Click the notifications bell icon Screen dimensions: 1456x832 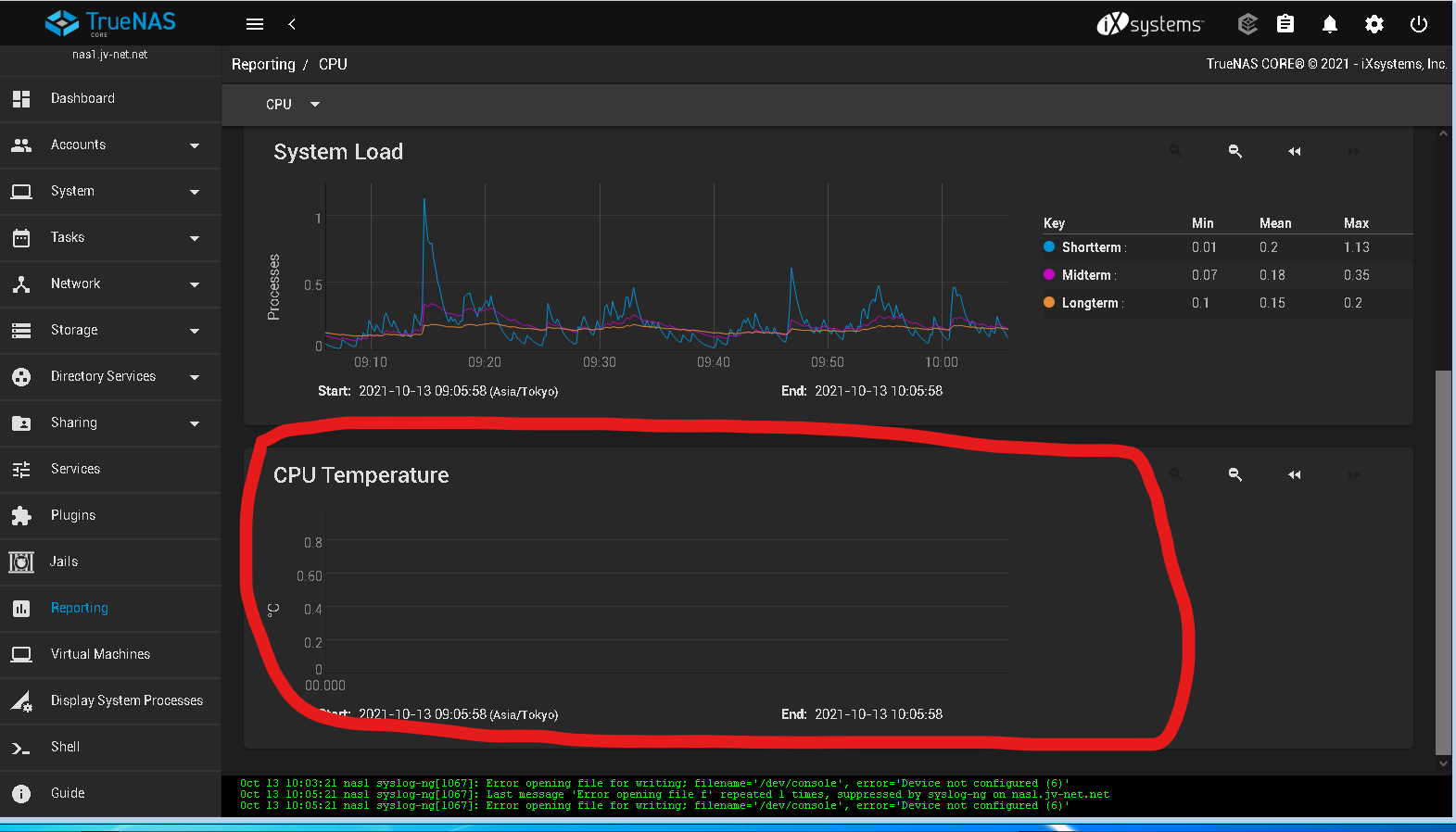[1329, 24]
